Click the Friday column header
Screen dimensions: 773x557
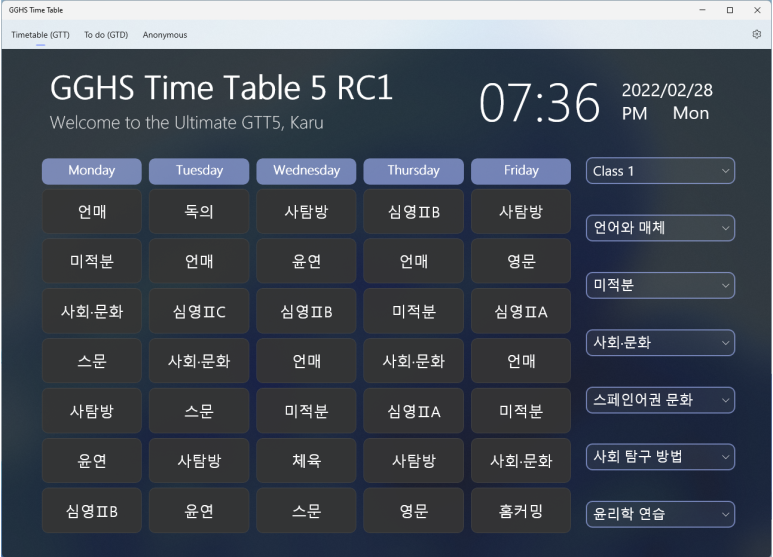pyautogui.click(x=521, y=171)
